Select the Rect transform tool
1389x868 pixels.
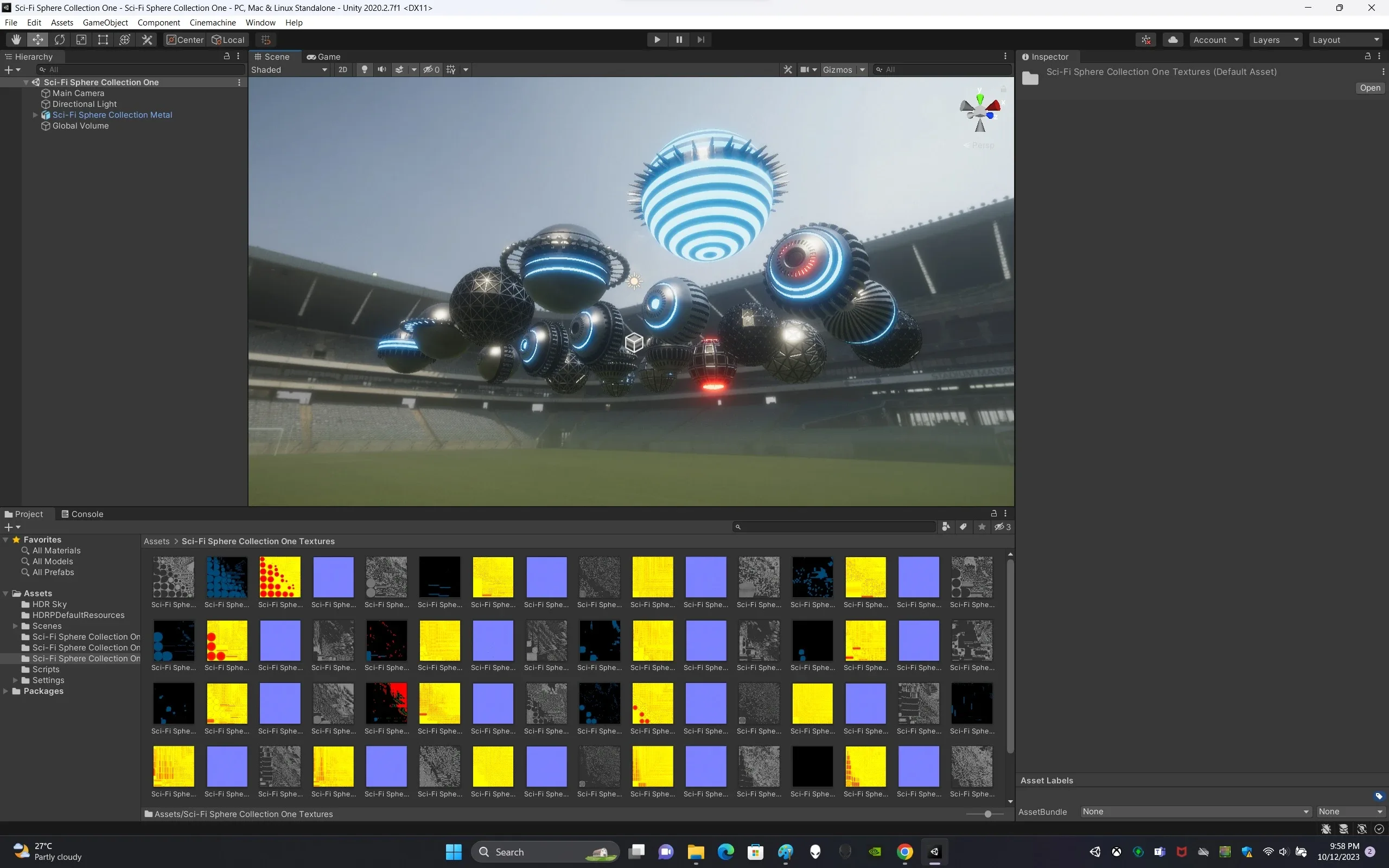pos(103,40)
